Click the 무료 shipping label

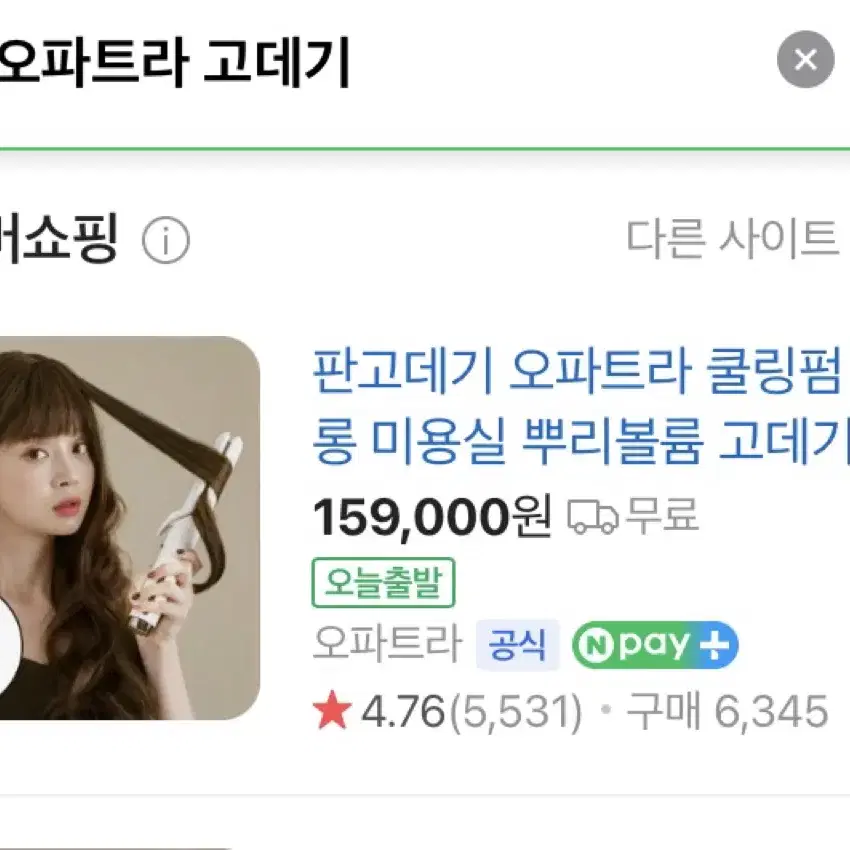(x=662, y=514)
